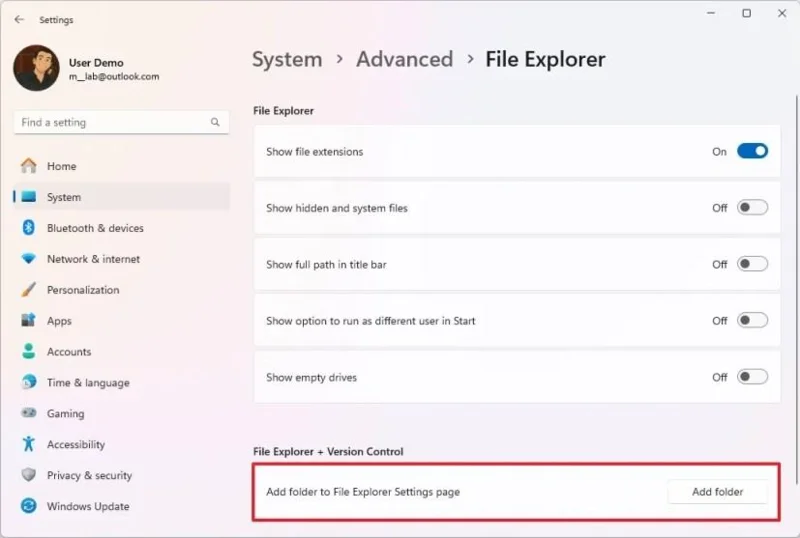Screen dimensions: 800x538
Task: Open Apps settings page
Action: [121, 321]
